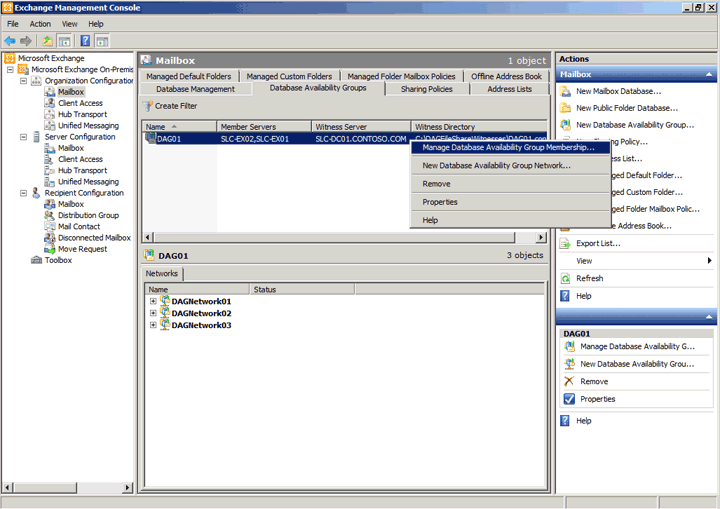The width and height of the screenshot is (720, 509).
Task: Click the blue Help toolbar icon
Action: pos(85,41)
